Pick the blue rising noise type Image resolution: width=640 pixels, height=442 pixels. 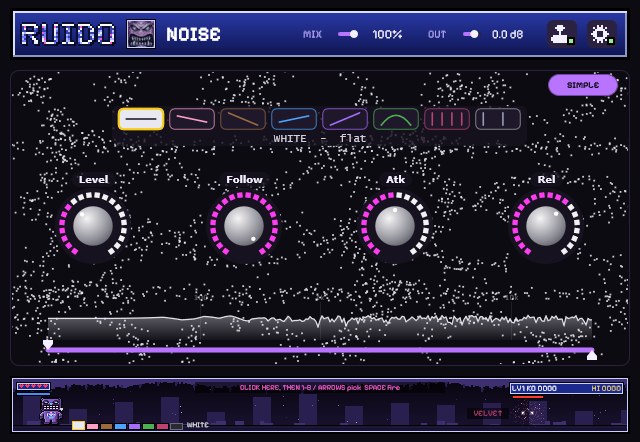[294, 119]
